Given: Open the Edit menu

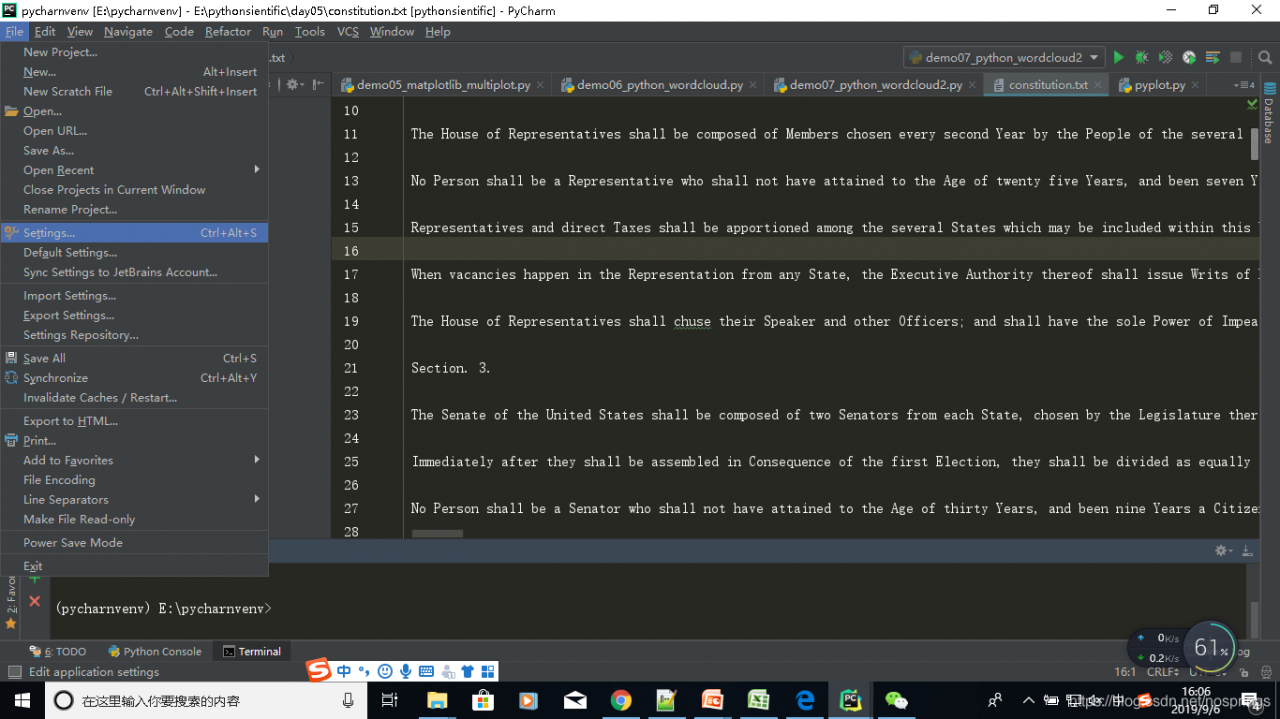Looking at the screenshot, I should click(x=45, y=31).
